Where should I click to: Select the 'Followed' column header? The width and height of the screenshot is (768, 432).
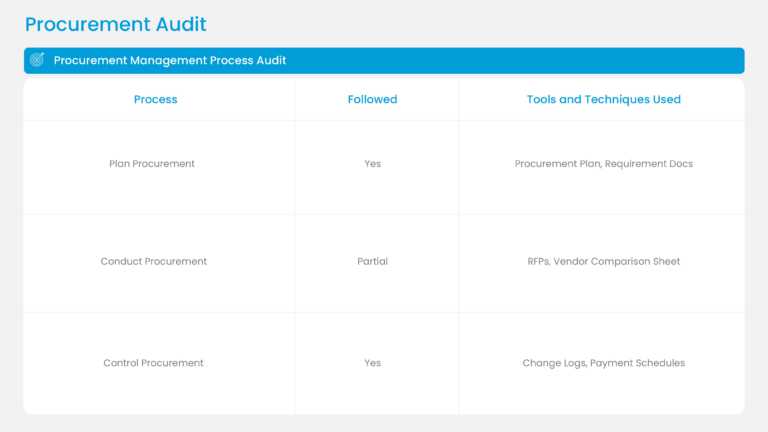tap(372, 99)
